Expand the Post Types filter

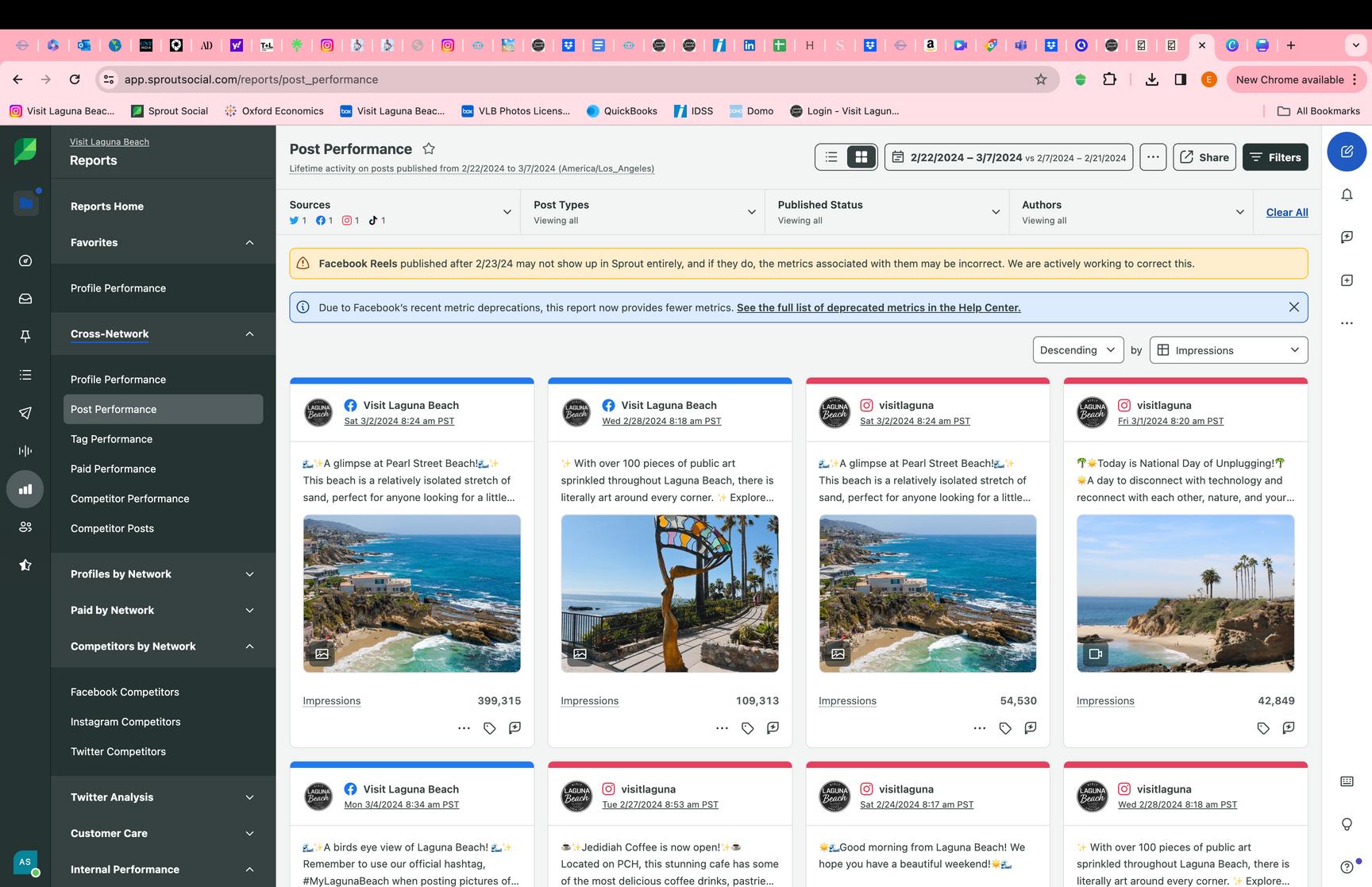pos(644,212)
